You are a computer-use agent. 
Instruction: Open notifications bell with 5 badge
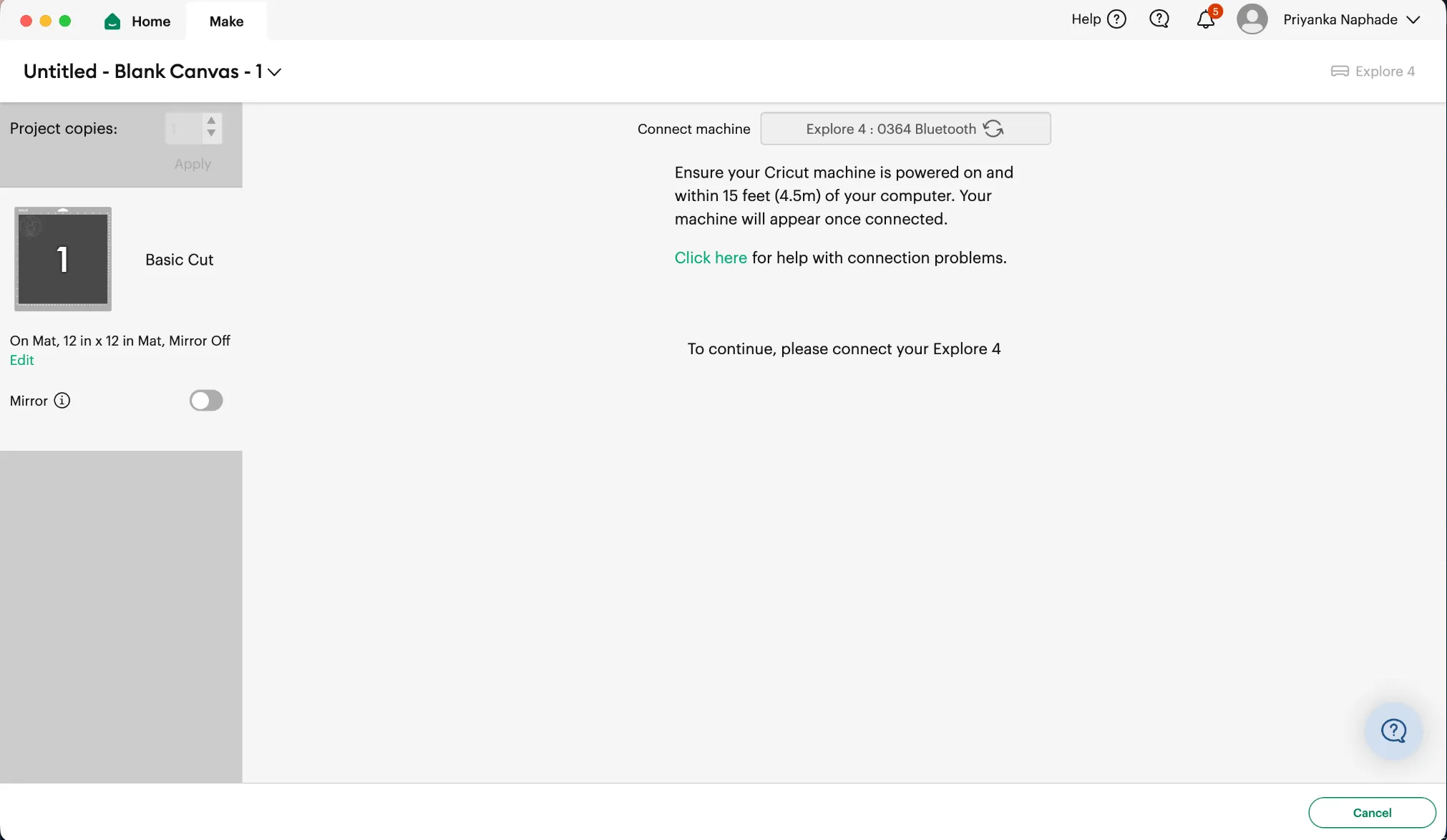pyautogui.click(x=1207, y=18)
